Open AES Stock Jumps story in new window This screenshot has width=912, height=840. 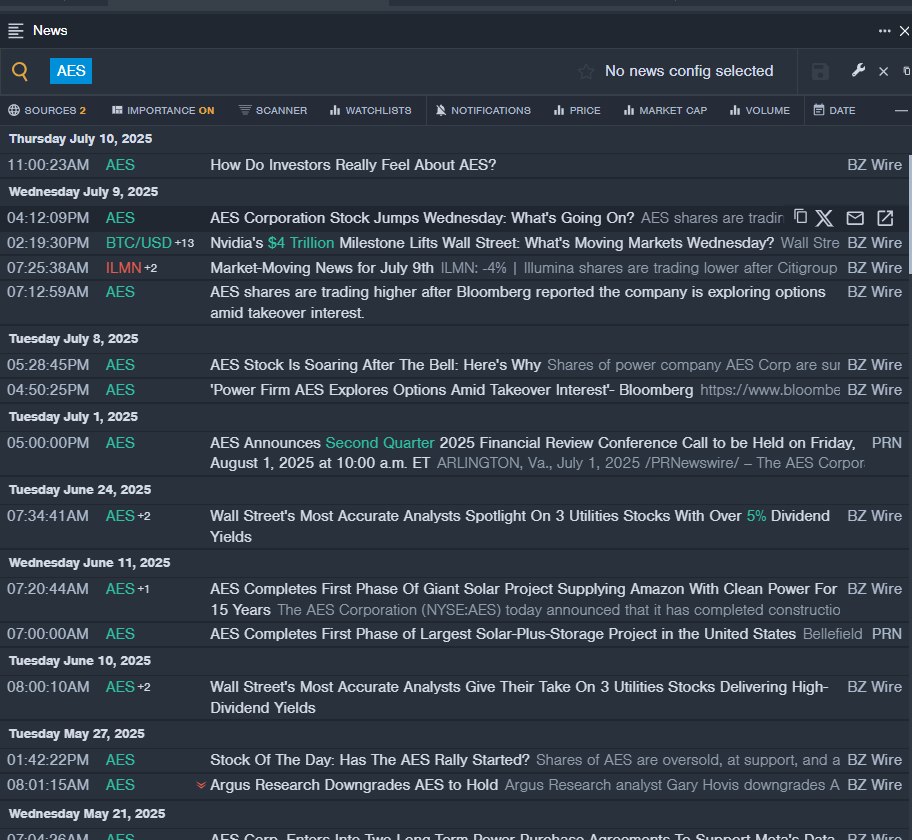pos(885,218)
